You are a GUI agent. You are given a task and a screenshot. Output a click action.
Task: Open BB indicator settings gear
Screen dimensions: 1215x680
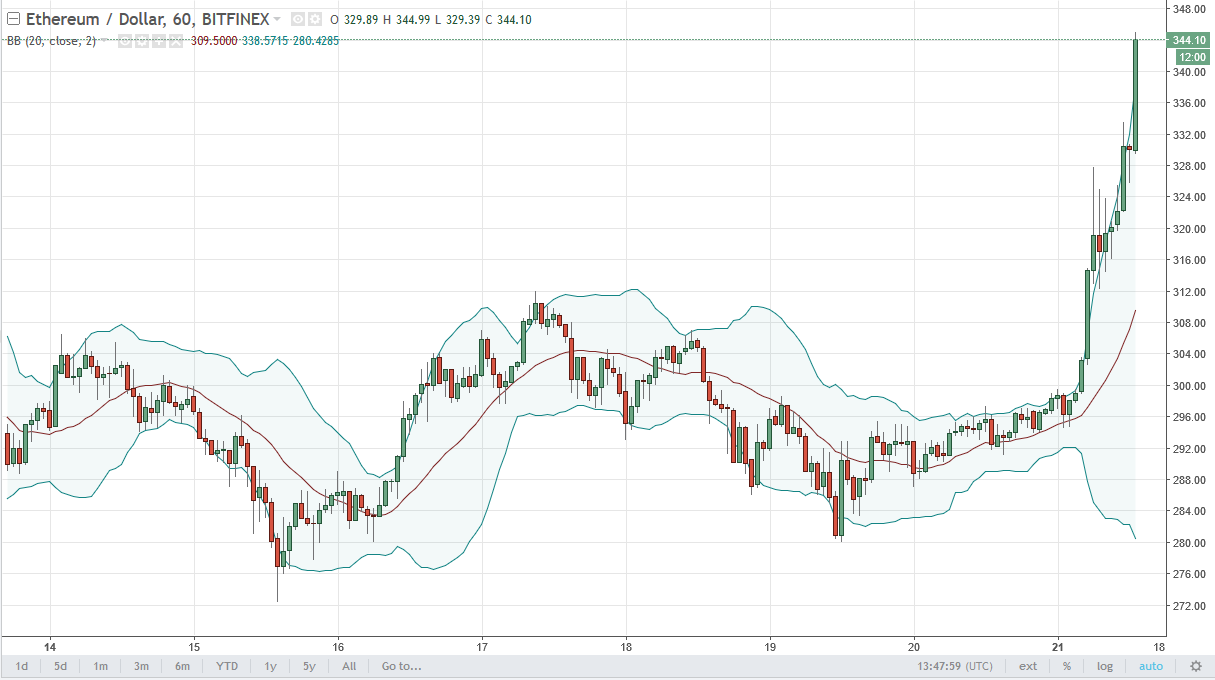(x=142, y=41)
